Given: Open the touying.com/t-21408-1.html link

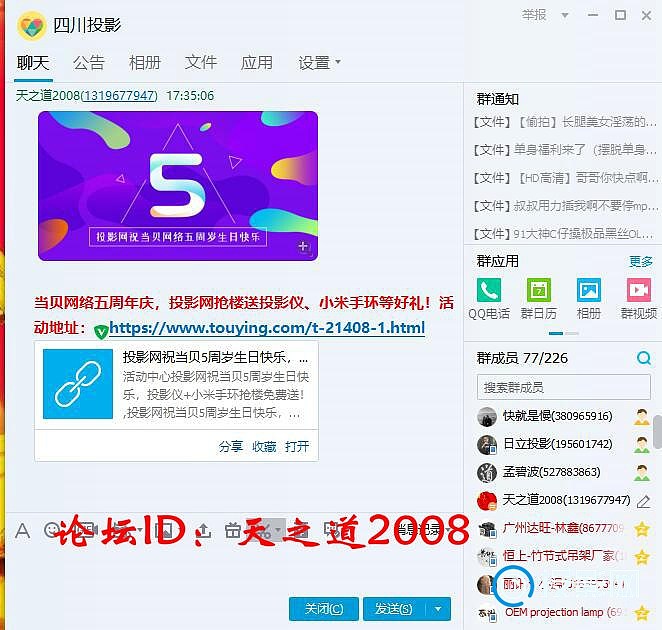Looking at the screenshot, I should [267, 328].
